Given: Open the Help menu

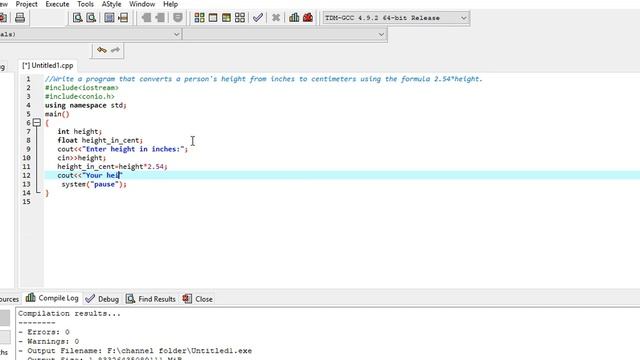Looking at the screenshot, I should [x=170, y=4].
